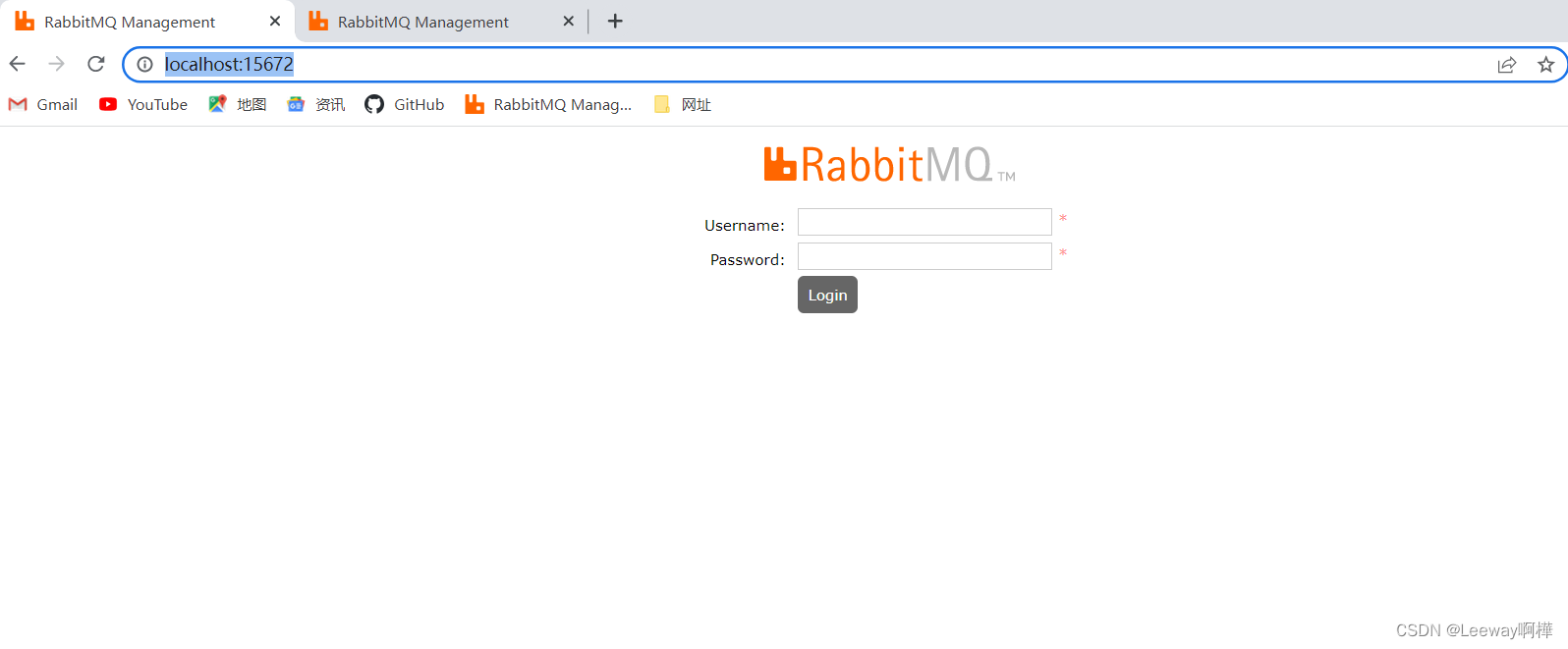Select the first RabbitMQ Management tab
The image size is (1568, 649).
(x=147, y=22)
